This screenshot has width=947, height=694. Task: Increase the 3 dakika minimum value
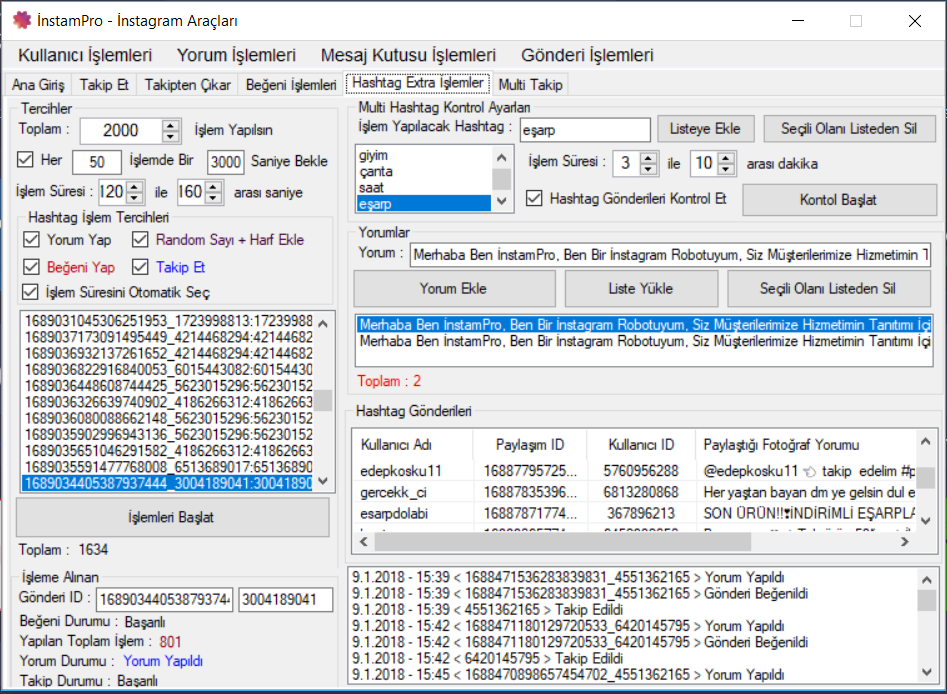pos(649,157)
